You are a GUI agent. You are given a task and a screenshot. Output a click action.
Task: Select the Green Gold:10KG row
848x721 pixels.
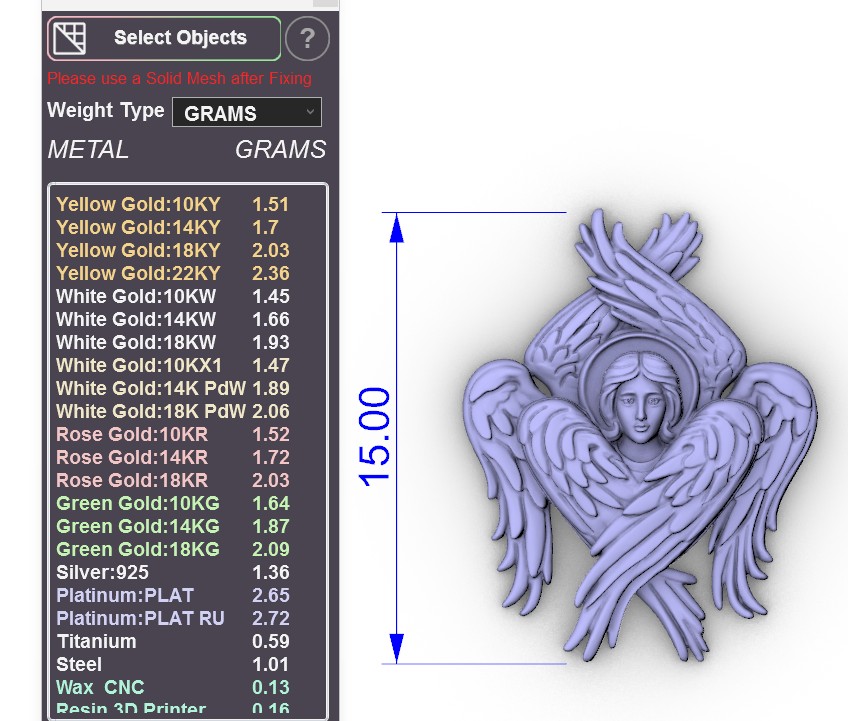click(x=173, y=503)
